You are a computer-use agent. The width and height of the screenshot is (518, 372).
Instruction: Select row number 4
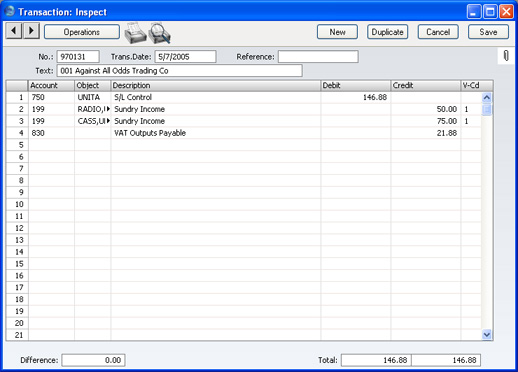point(17,133)
